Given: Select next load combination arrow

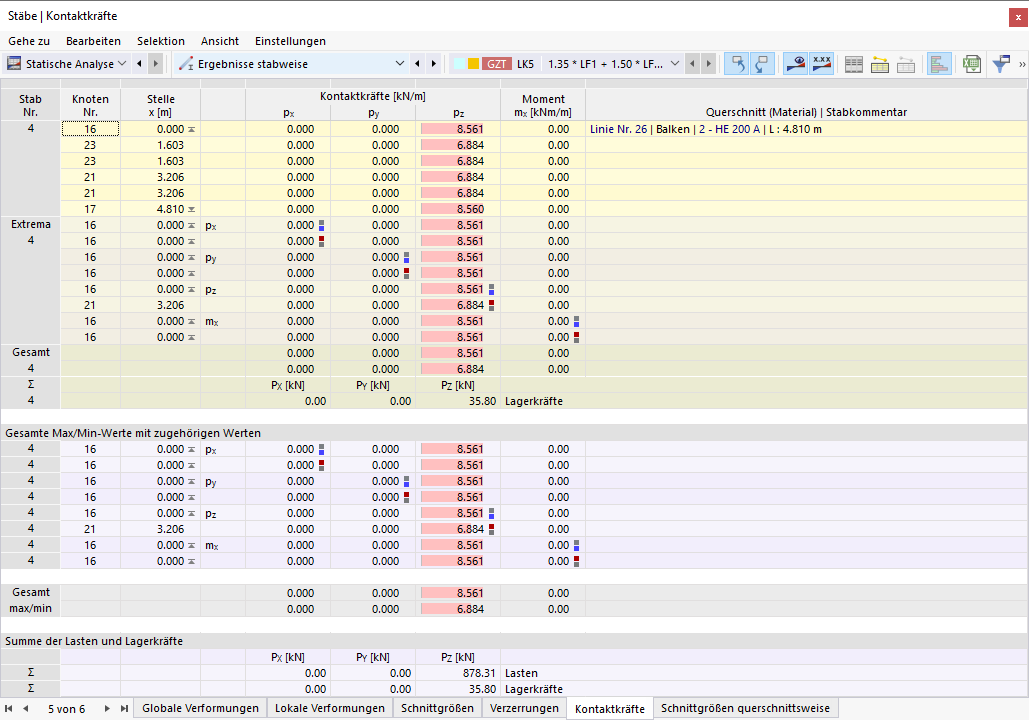Looking at the screenshot, I should 708,64.
